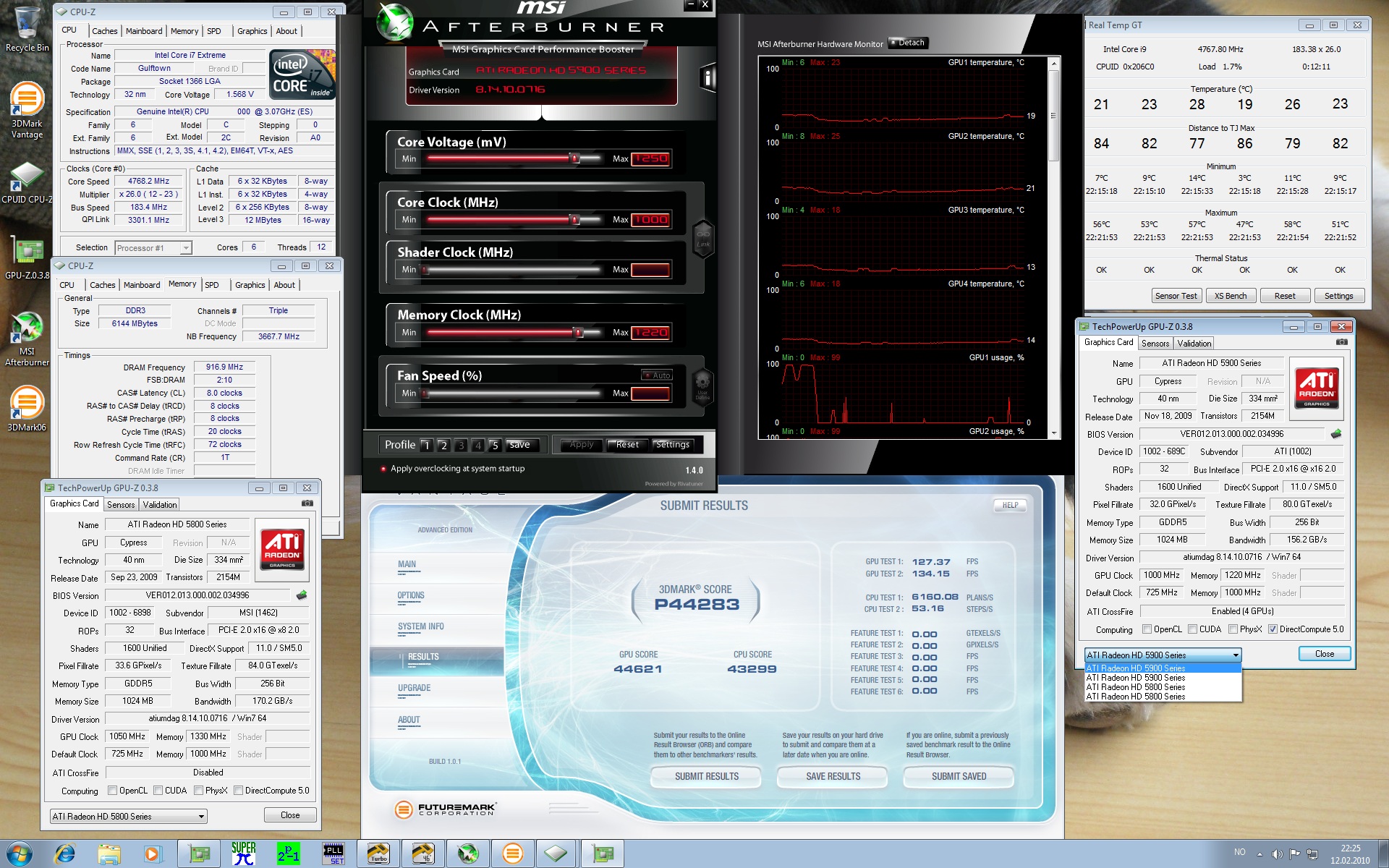
Task: Collapse the HD 5900 Series GPU dropdown arrow
Action: [x=1236, y=655]
